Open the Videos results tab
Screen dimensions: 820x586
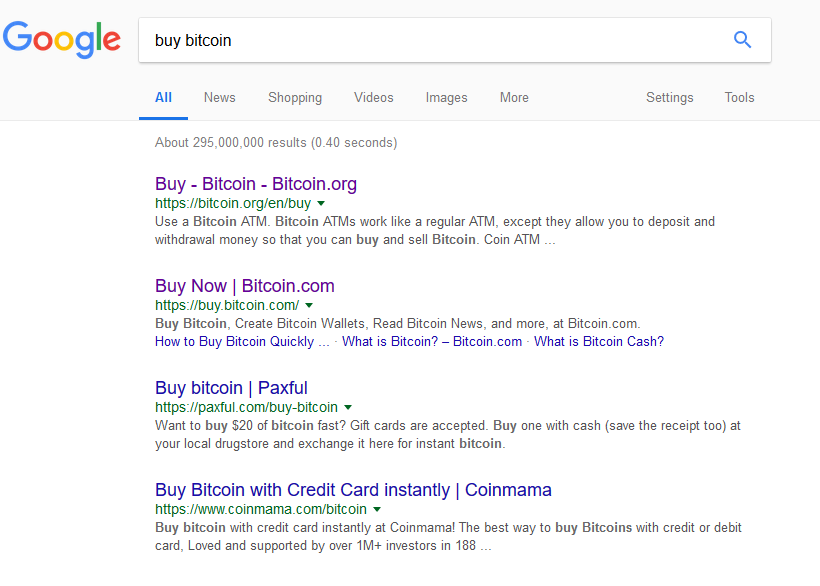pyautogui.click(x=373, y=98)
